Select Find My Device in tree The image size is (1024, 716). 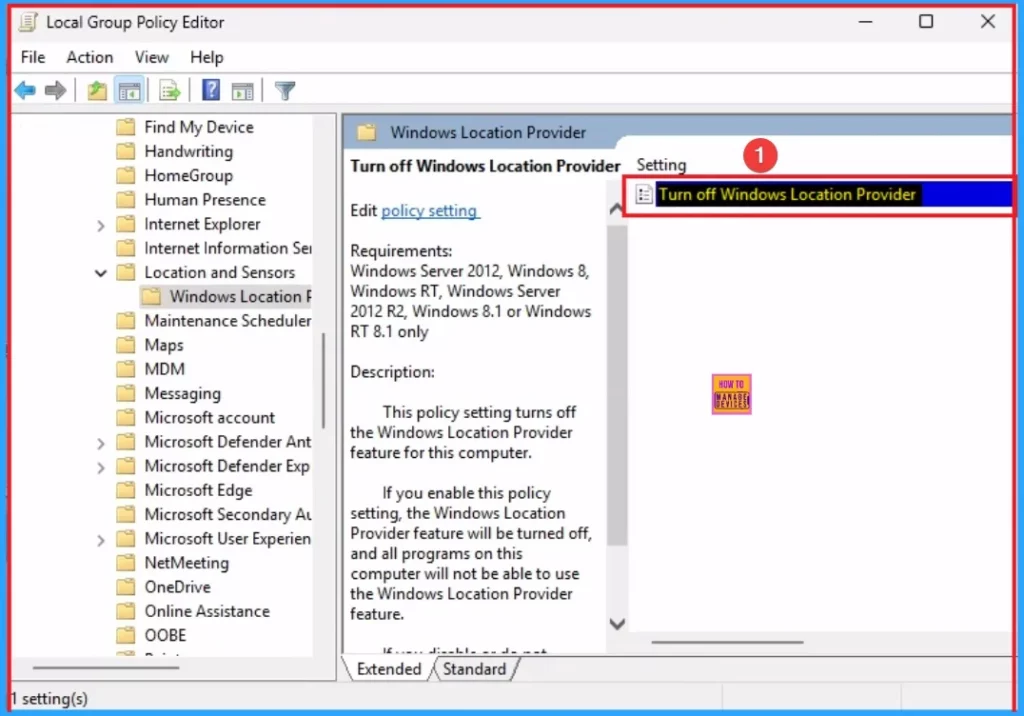coord(199,127)
